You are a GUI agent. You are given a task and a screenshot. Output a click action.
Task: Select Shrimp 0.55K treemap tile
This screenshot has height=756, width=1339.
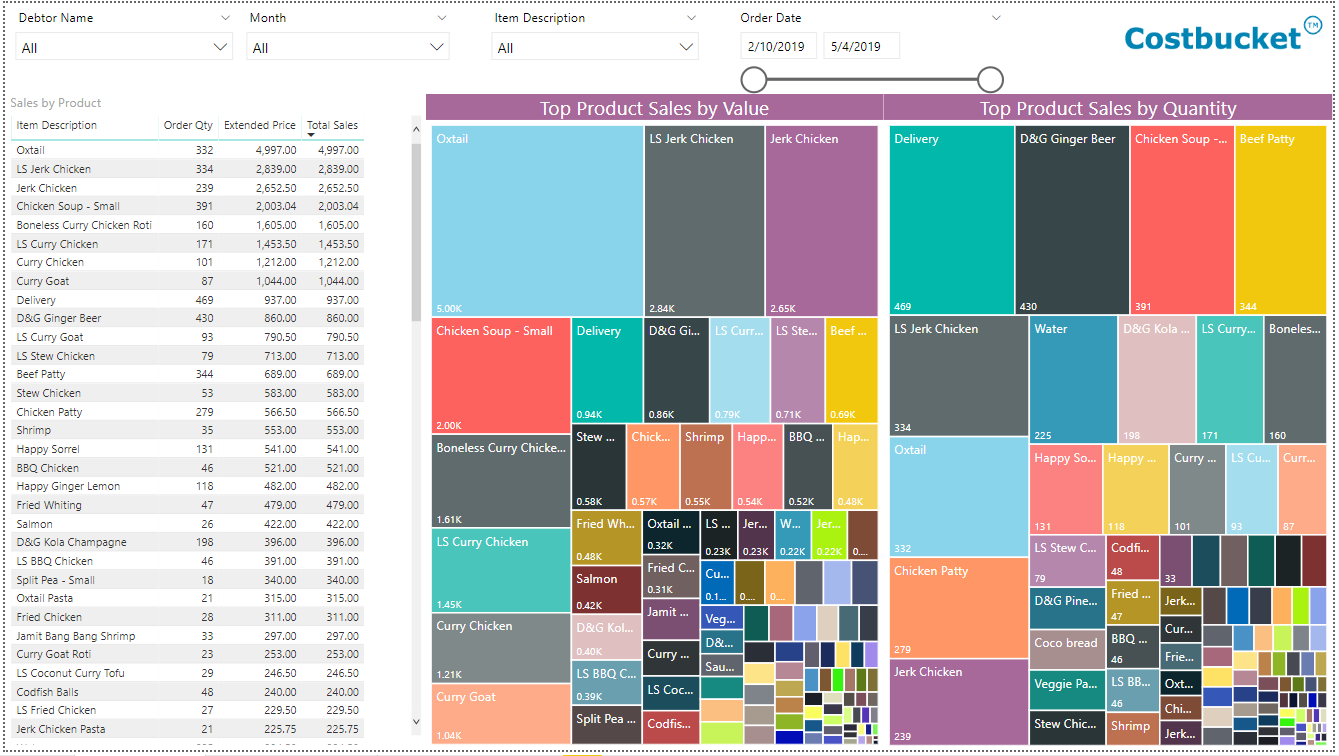[x=705, y=467]
